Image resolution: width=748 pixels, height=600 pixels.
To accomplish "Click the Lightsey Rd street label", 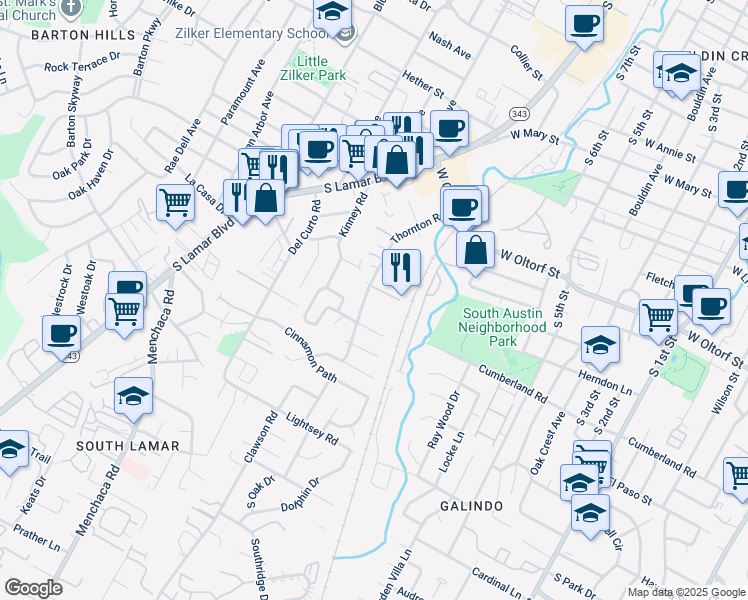I will tap(312, 429).
